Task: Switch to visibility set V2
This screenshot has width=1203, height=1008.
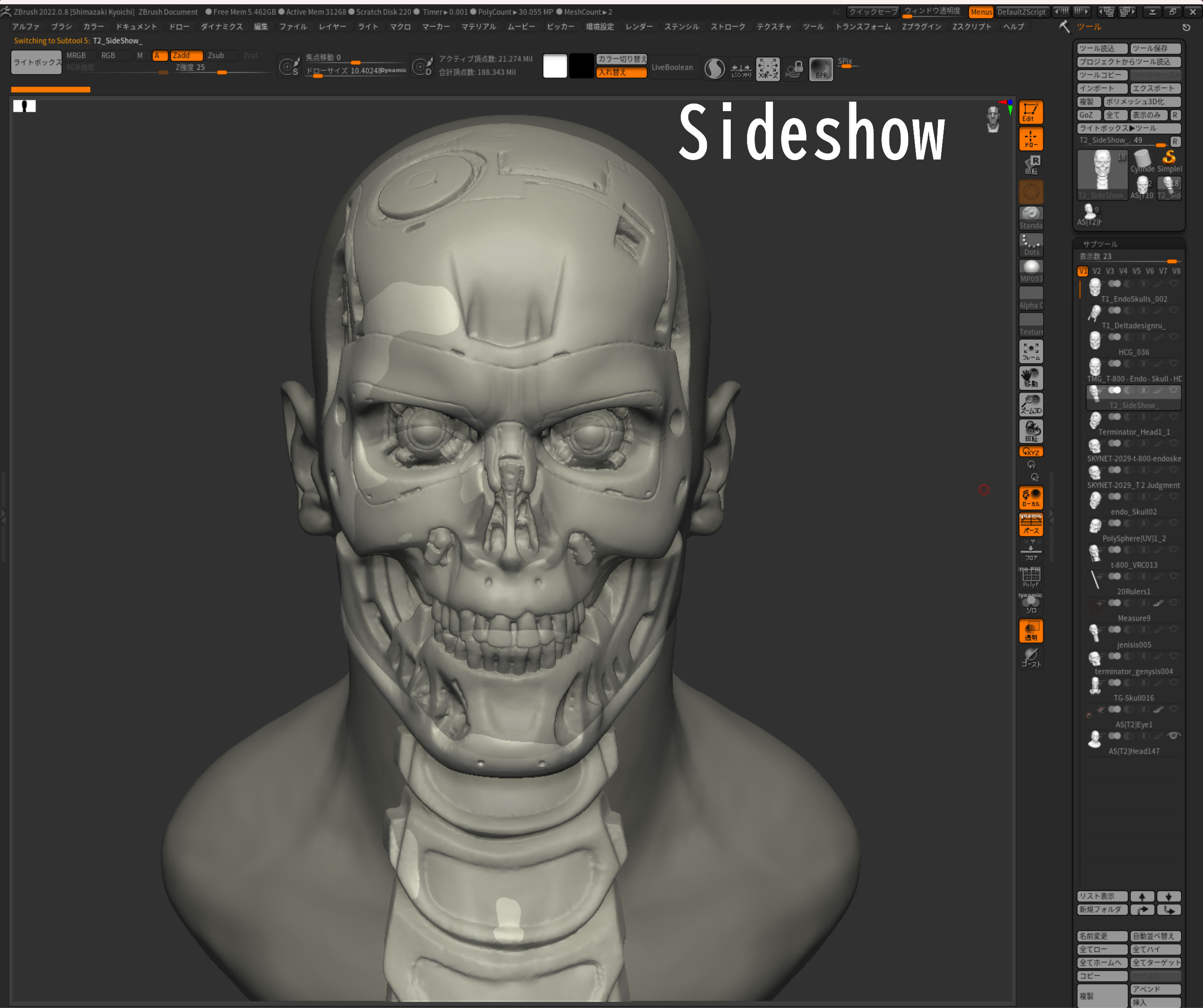Action: coord(1096,271)
